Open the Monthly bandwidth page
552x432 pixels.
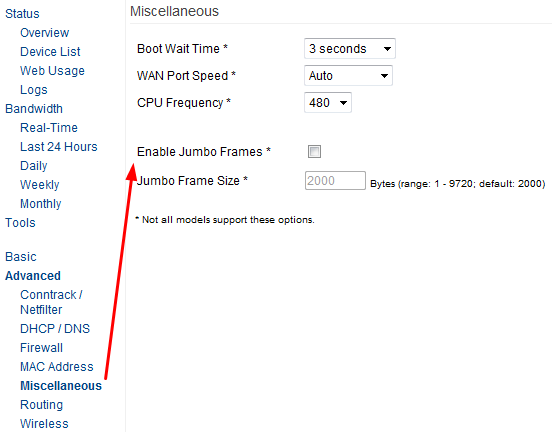[40, 204]
